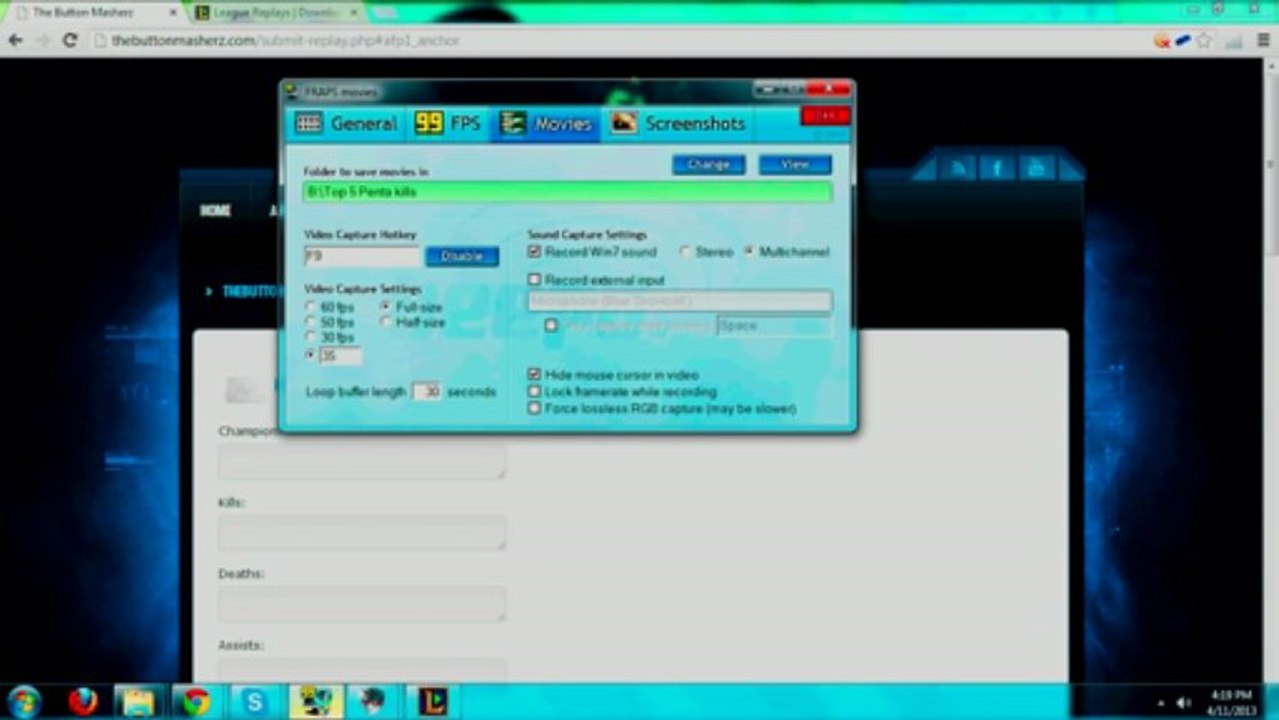
Task: Click the Kills input field
Action: coord(362,533)
